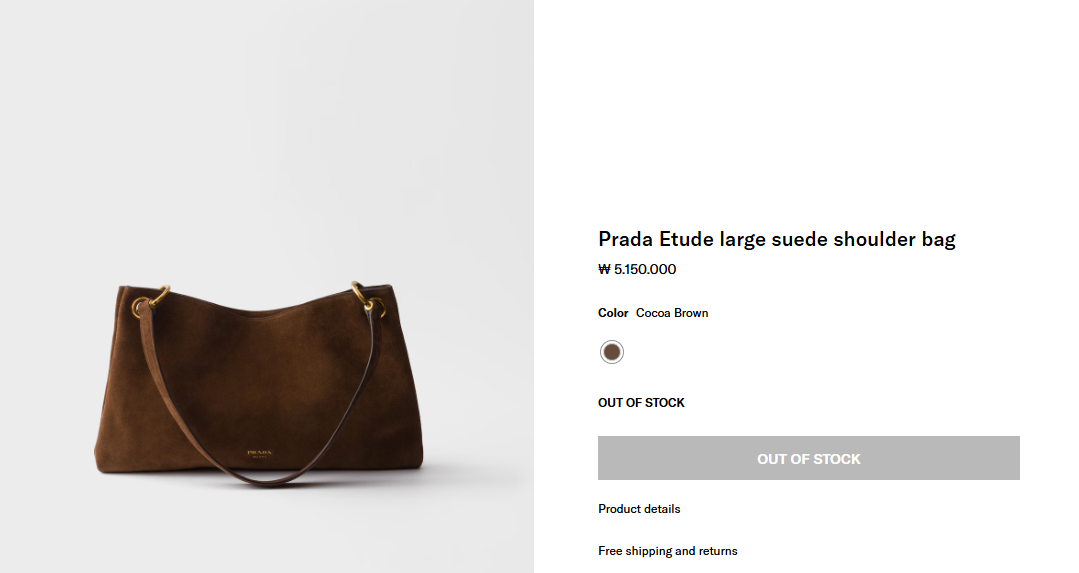The height and width of the screenshot is (573, 1079).
Task: Click the bold Color label
Action: point(613,313)
